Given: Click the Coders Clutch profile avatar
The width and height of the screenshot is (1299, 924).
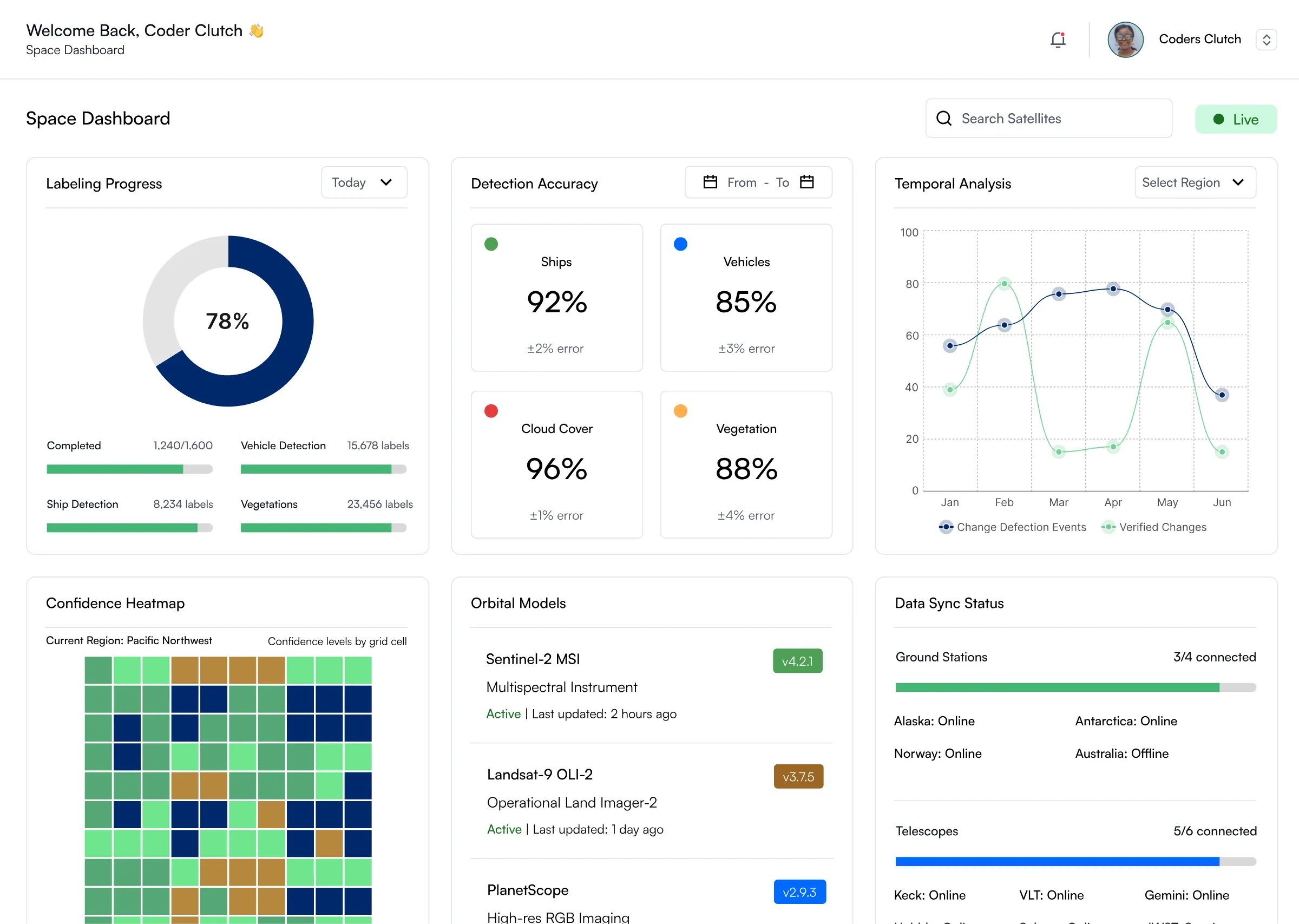Looking at the screenshot, I should pos(1125,40).
